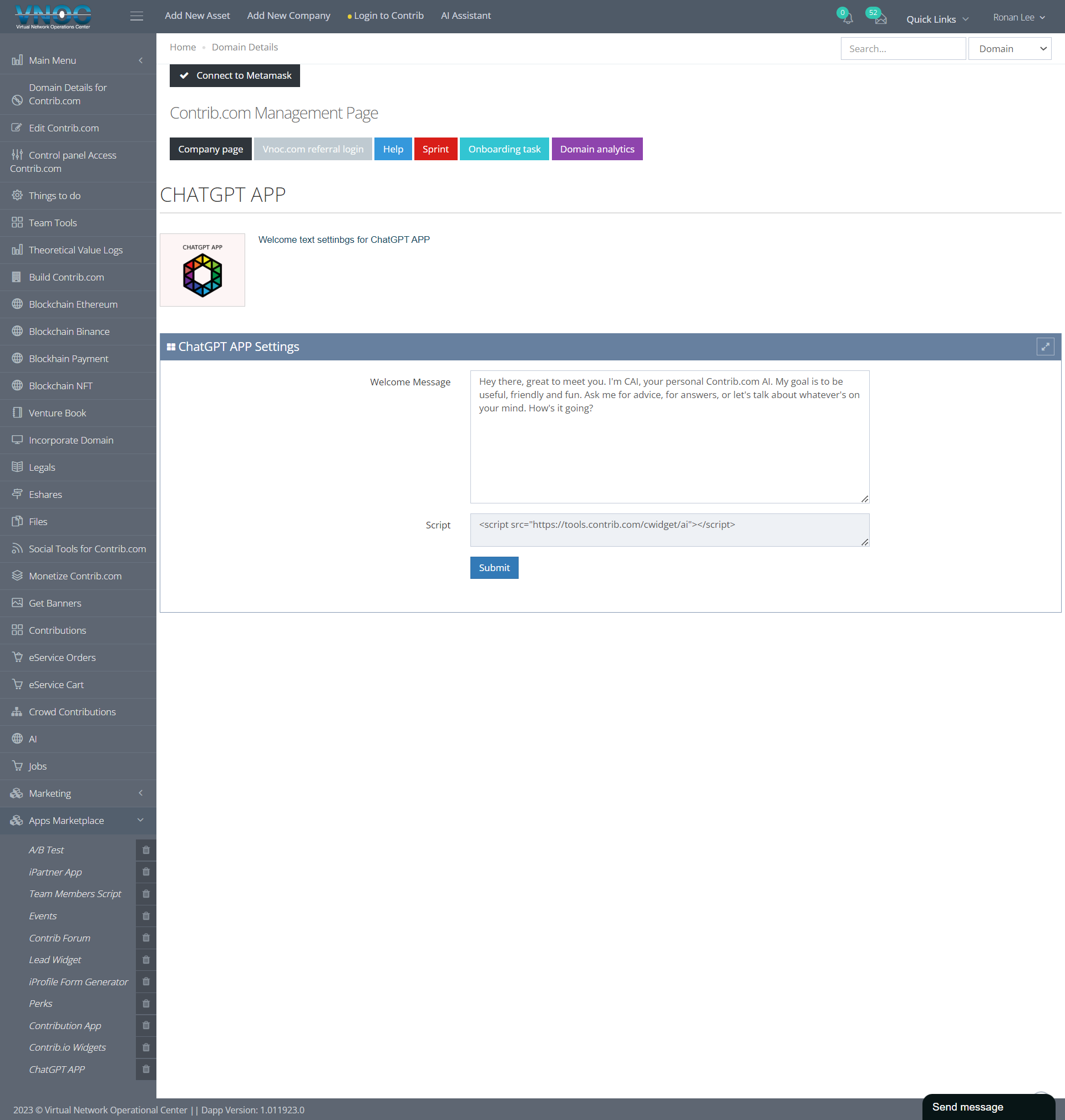This screenshot has height=1120, width=1065.
Task: Open the iProfile Form Generator app link
Action: (x=78, y=981)
